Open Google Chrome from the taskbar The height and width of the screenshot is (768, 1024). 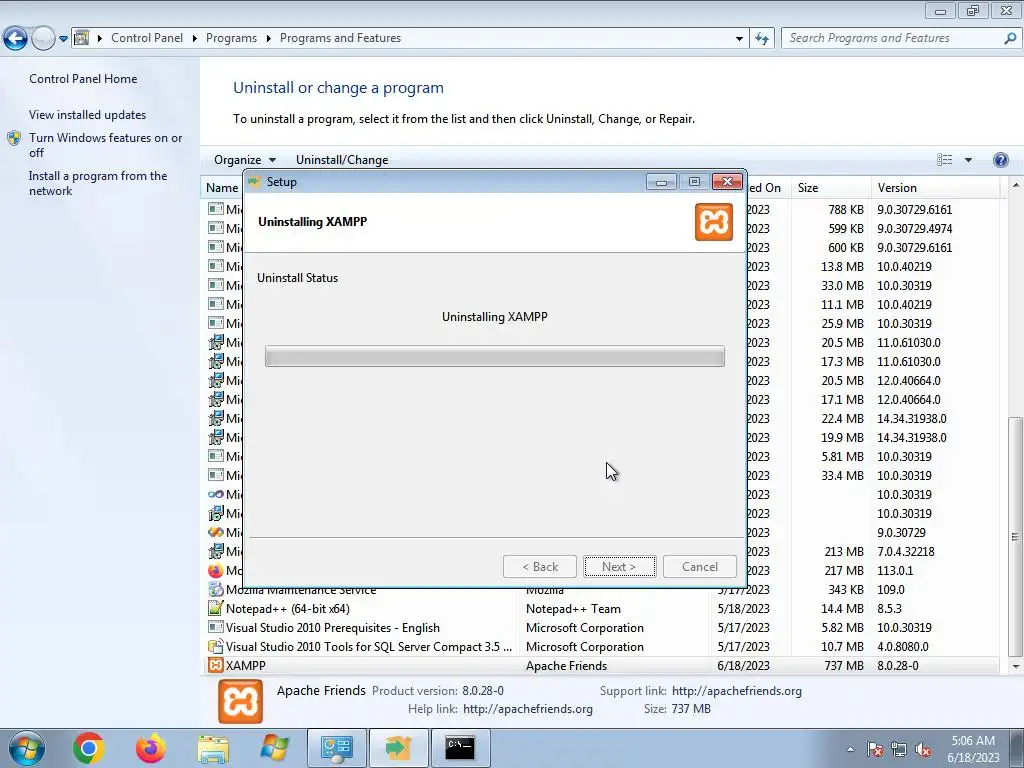point(88,748)
